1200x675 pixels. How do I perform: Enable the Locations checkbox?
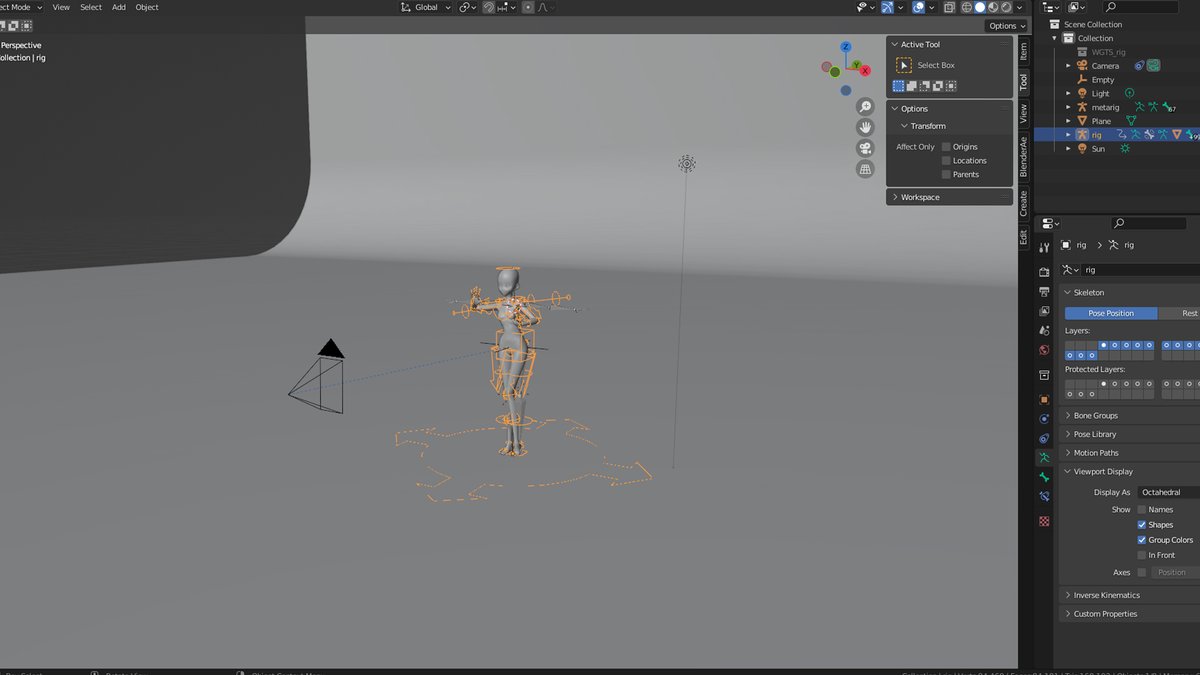click(x=946, y=161)
